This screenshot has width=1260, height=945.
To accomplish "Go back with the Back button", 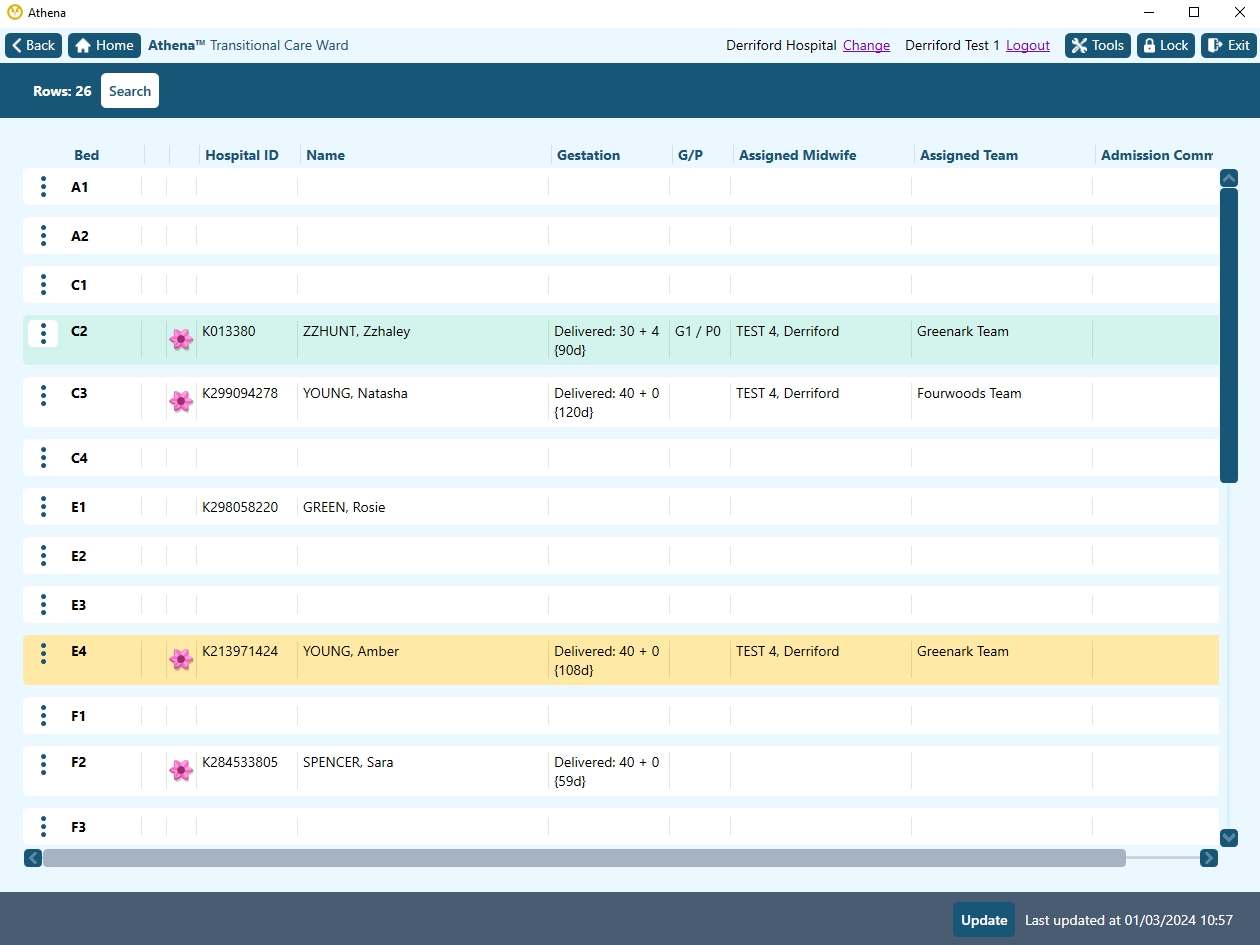I will point(34,45).
